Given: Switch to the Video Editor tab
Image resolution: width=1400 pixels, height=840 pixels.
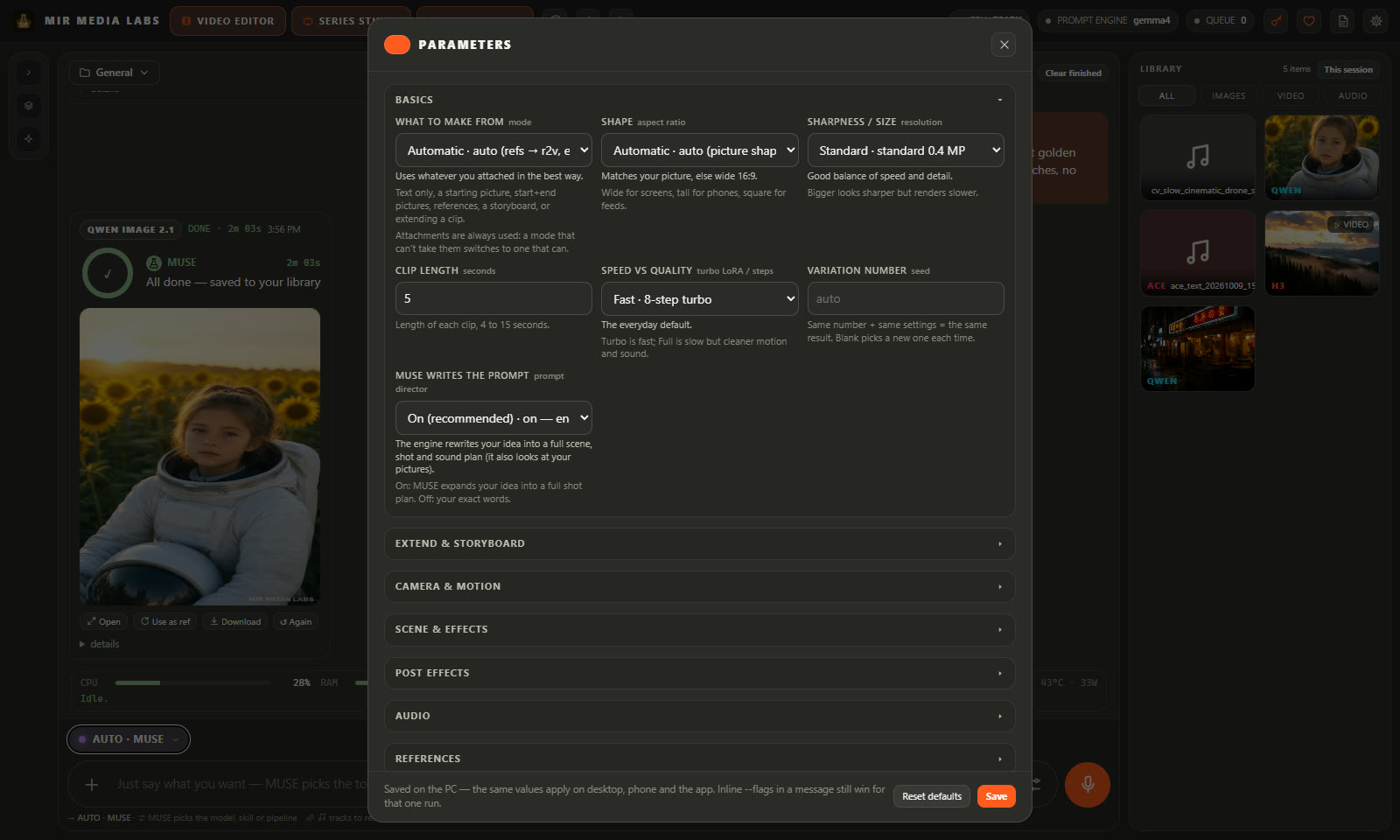Looking at the screenshot, I should 227,21.
